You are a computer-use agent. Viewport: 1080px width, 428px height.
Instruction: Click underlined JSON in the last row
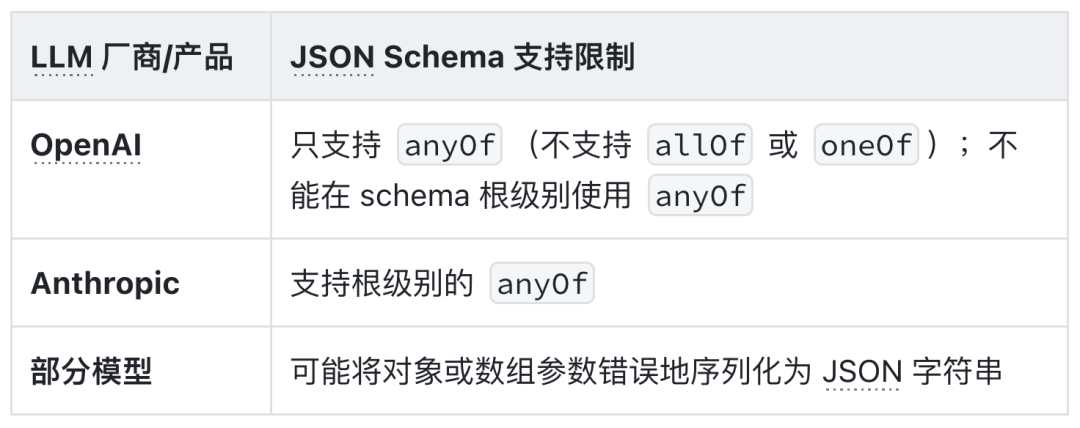tap(860, 372)
